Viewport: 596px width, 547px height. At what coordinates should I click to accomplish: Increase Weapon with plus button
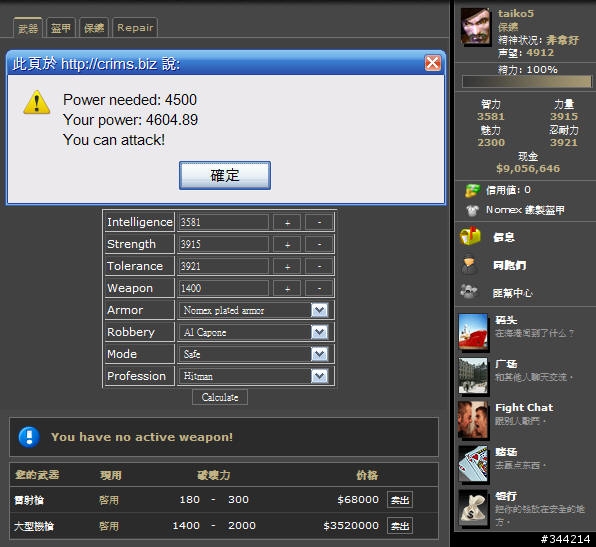click(287, 289)
